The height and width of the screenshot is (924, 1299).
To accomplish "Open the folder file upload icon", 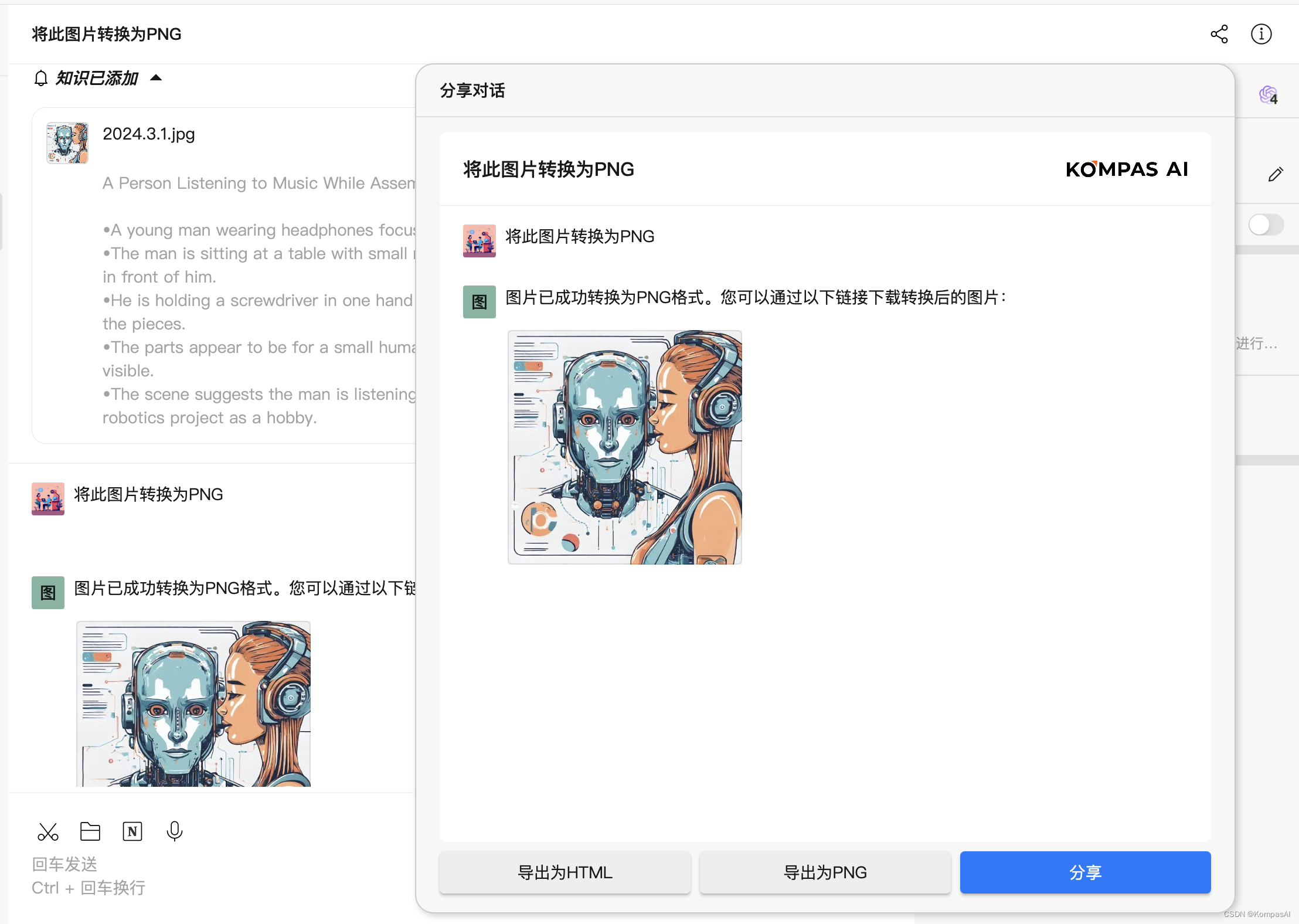I will (x=90, y=831).
